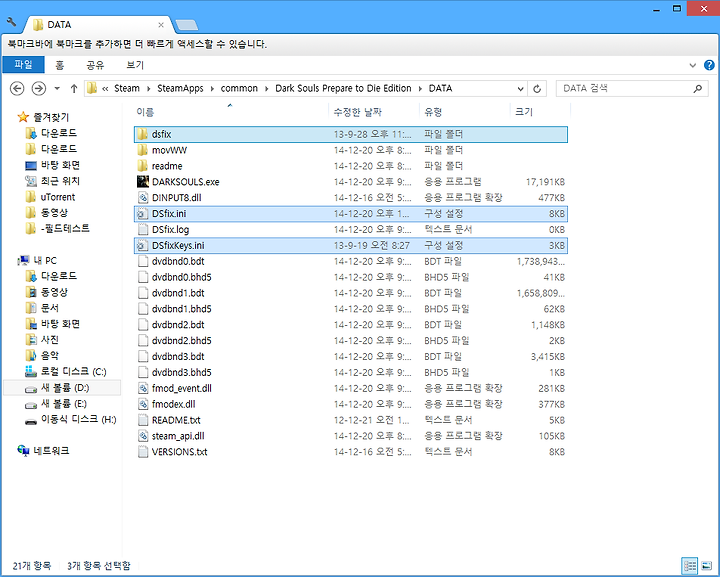The image size is (720, 577).
Task: Go back with the back arrow
Action: 17,88
